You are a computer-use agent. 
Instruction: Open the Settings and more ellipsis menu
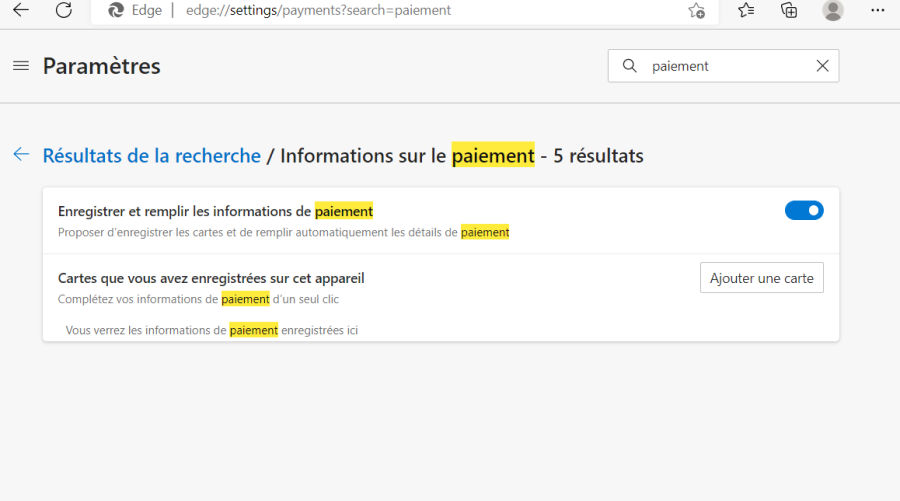point(878,10)
